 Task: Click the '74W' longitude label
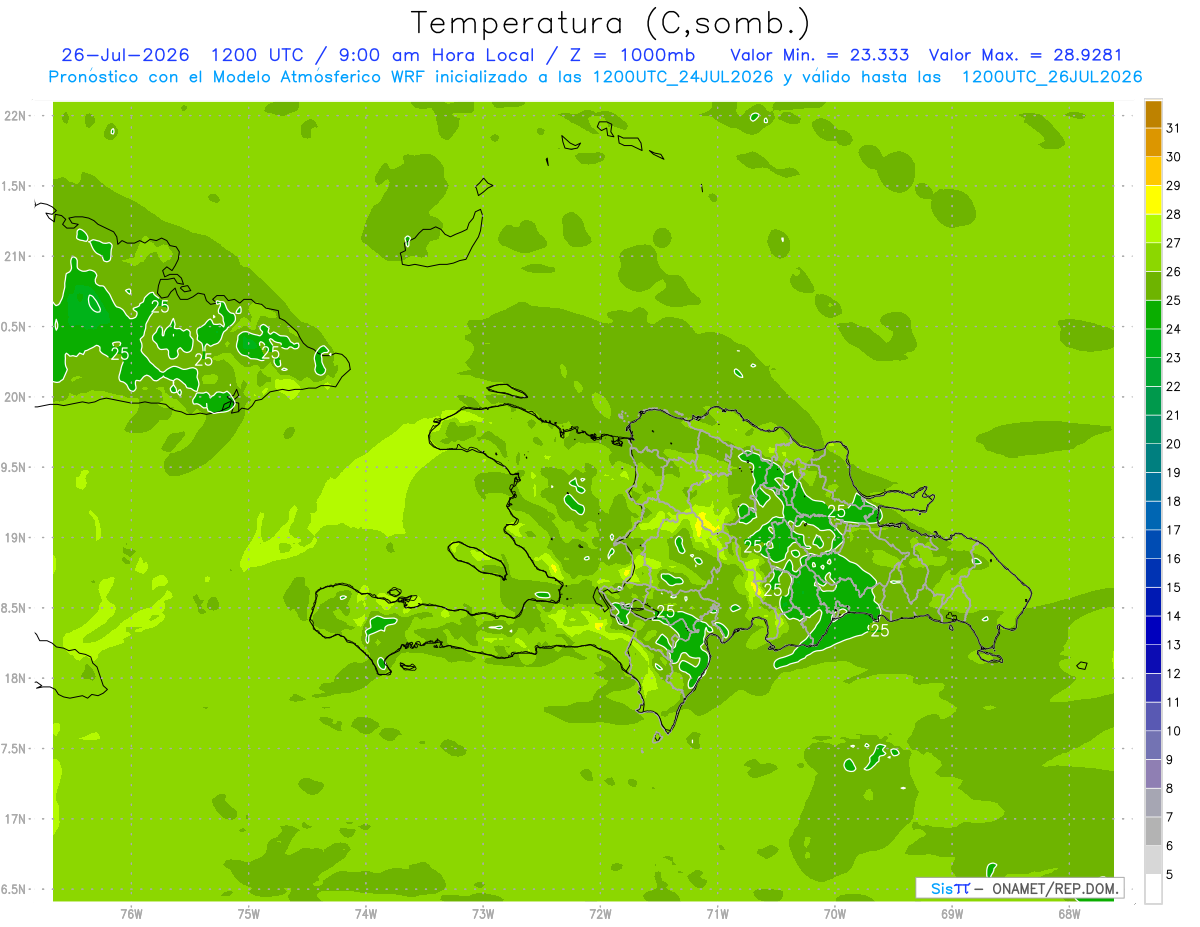pos(365,914)
